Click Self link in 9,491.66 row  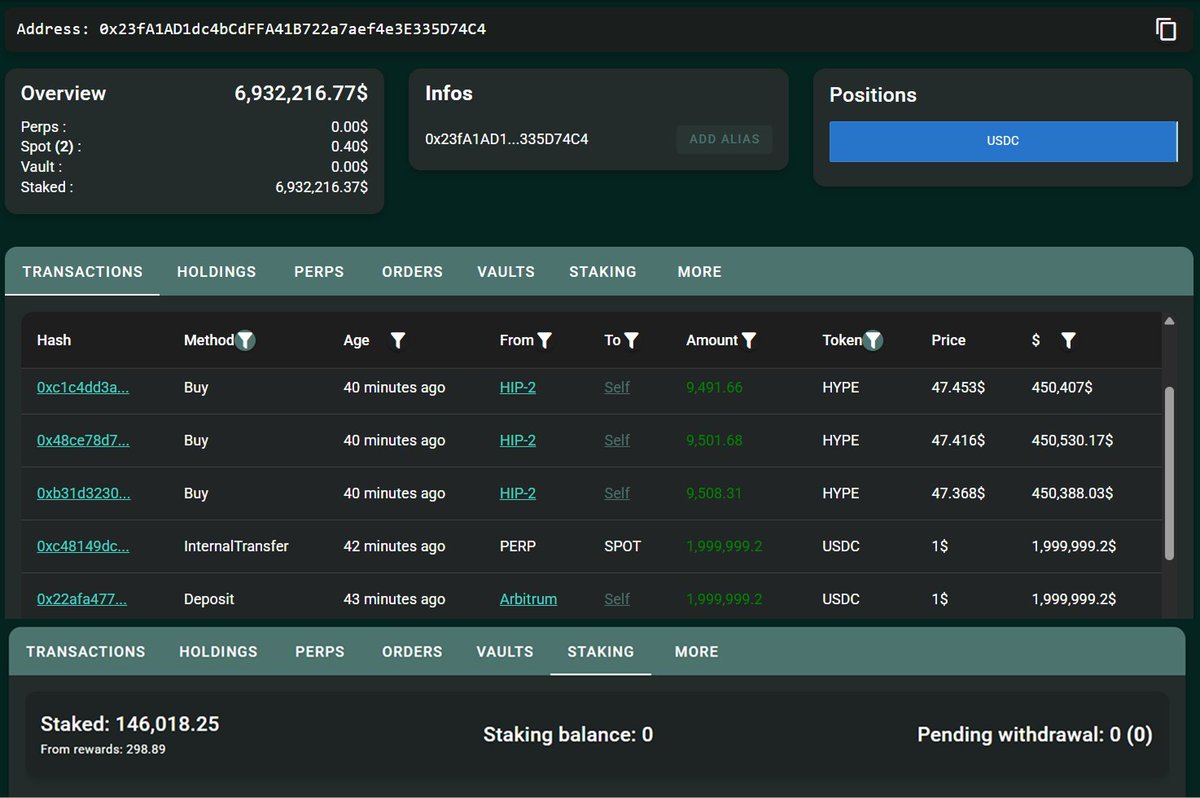pyautogui.click(x=617, y=388)
